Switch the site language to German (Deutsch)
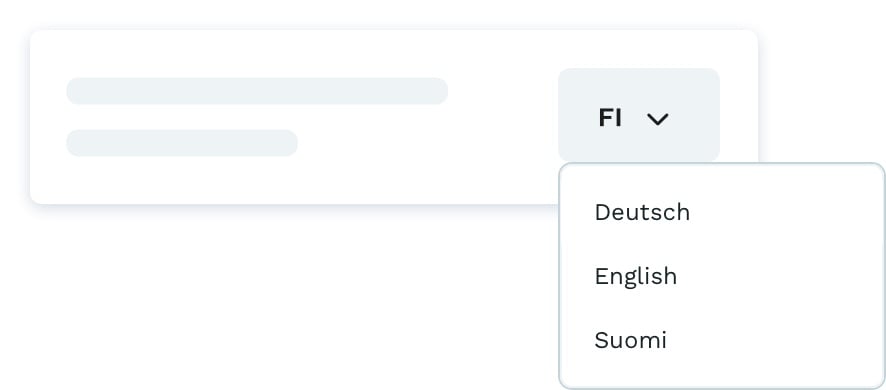886x390 pixels. (x=642, y=213)
